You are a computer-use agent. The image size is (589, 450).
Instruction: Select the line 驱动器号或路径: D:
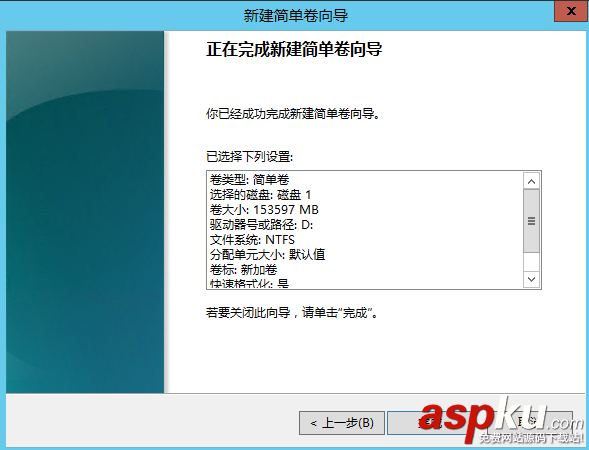(x=261, y=225)
